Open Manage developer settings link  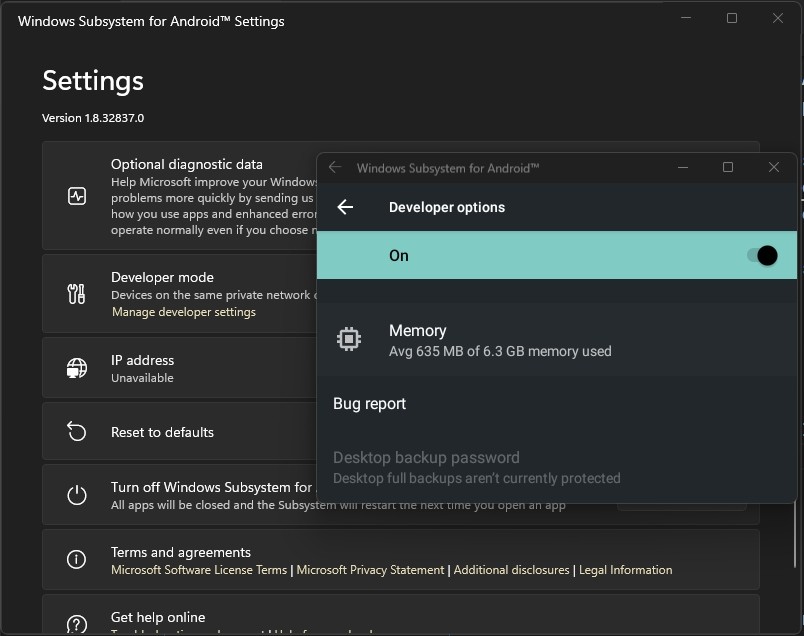184,312
